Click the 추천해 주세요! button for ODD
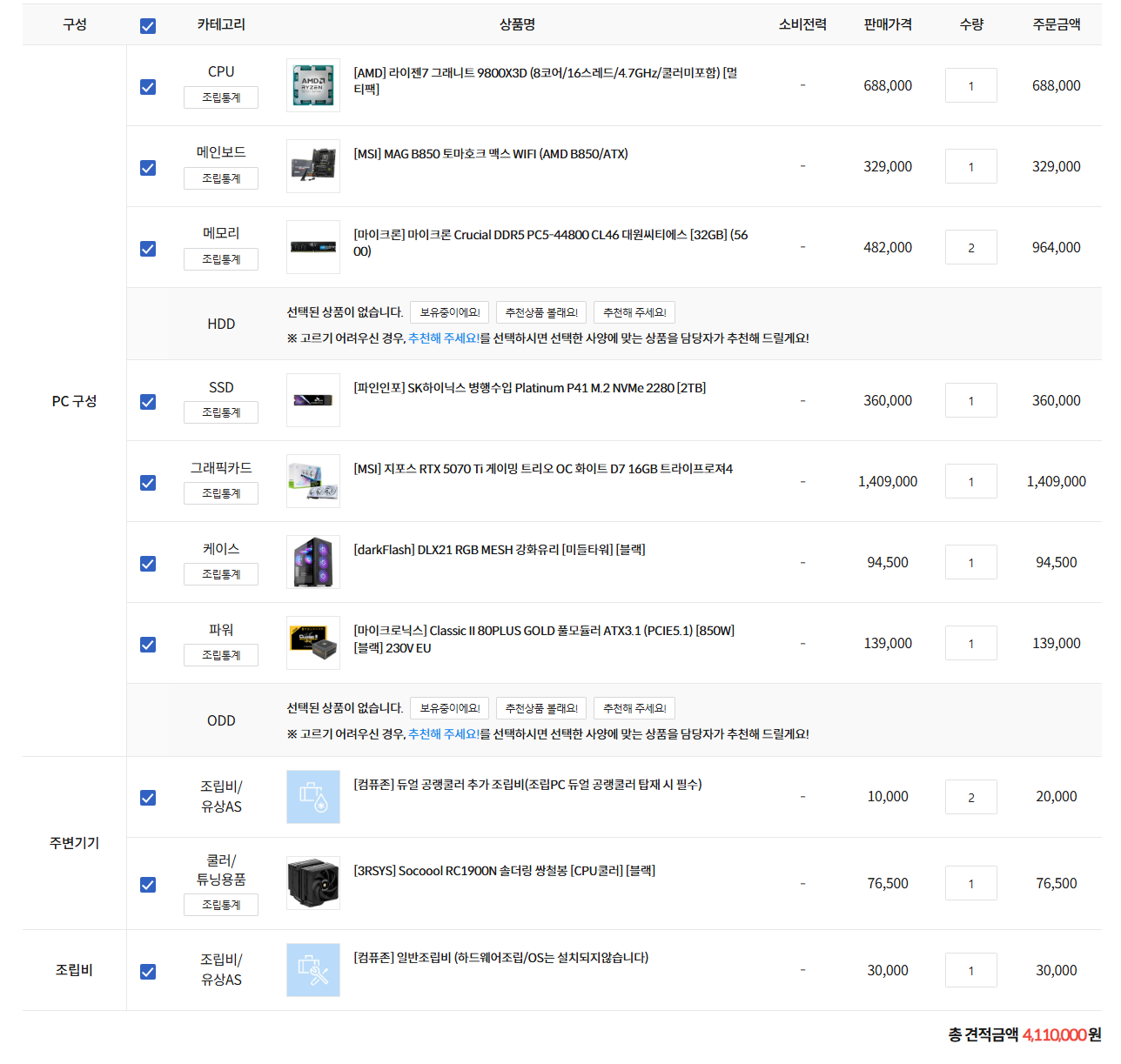Screen dimensions: 1121x1064 click(634, 708)
